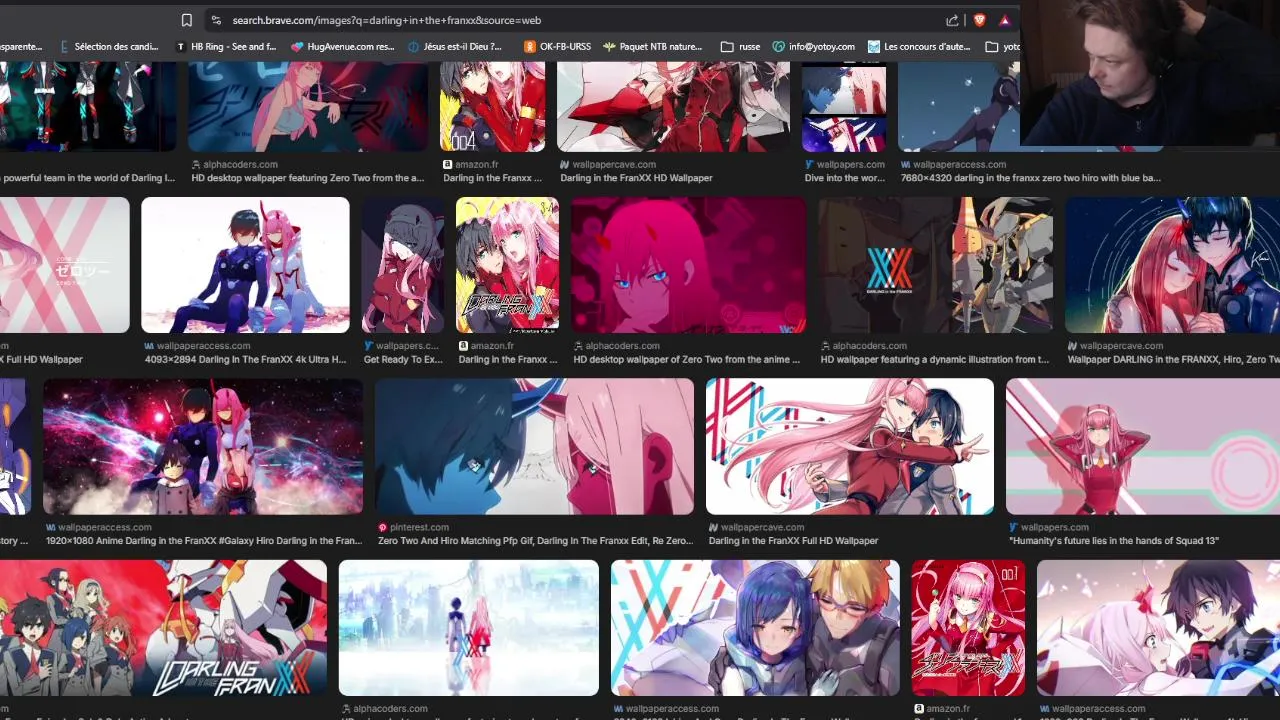Click wallpaperaccess.com source above the Galaxy caption
Screen dimensions: 1280x720
click(x=104, y=527)
